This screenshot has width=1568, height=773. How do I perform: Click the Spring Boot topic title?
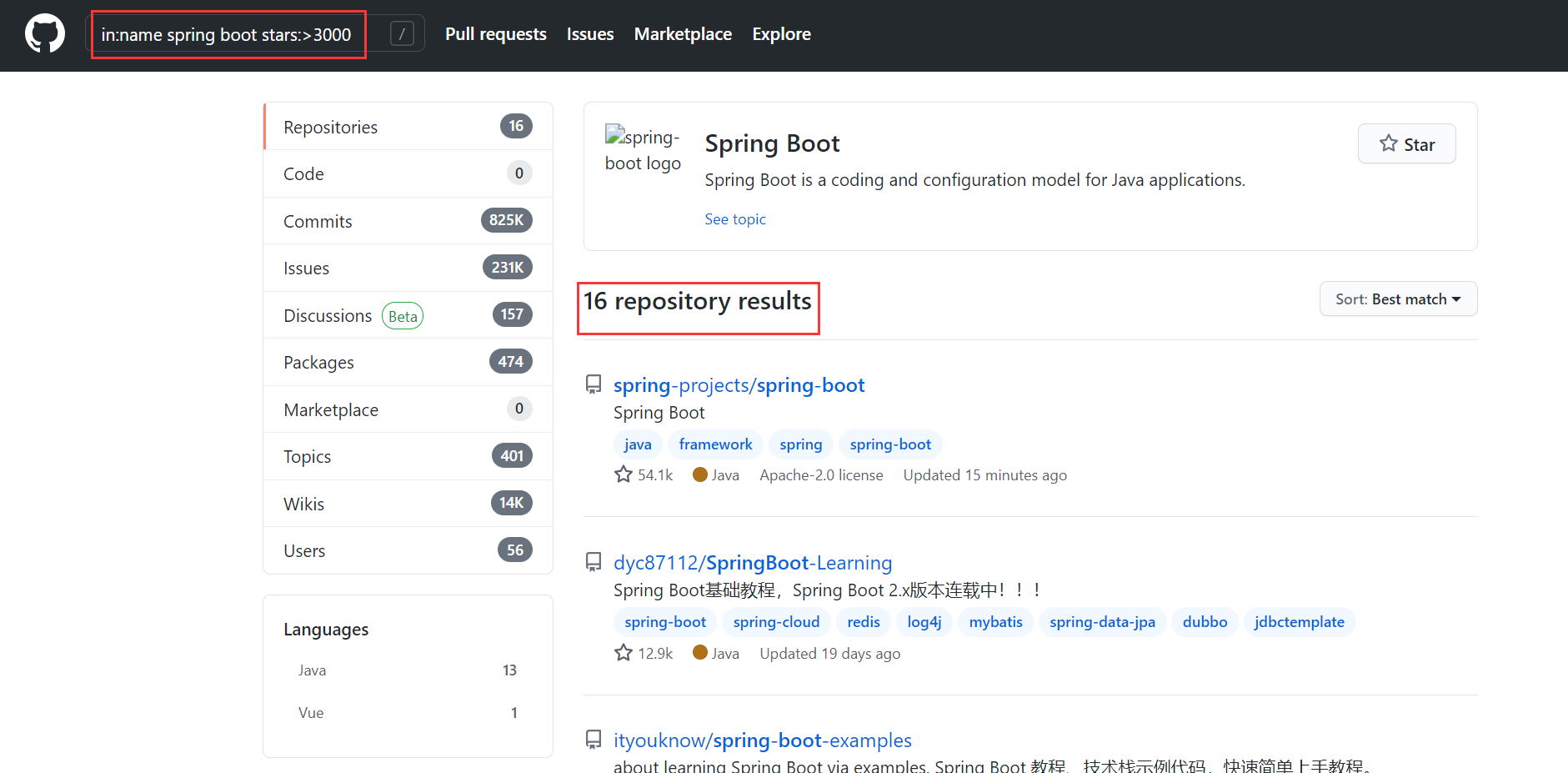tap(772, 143)
